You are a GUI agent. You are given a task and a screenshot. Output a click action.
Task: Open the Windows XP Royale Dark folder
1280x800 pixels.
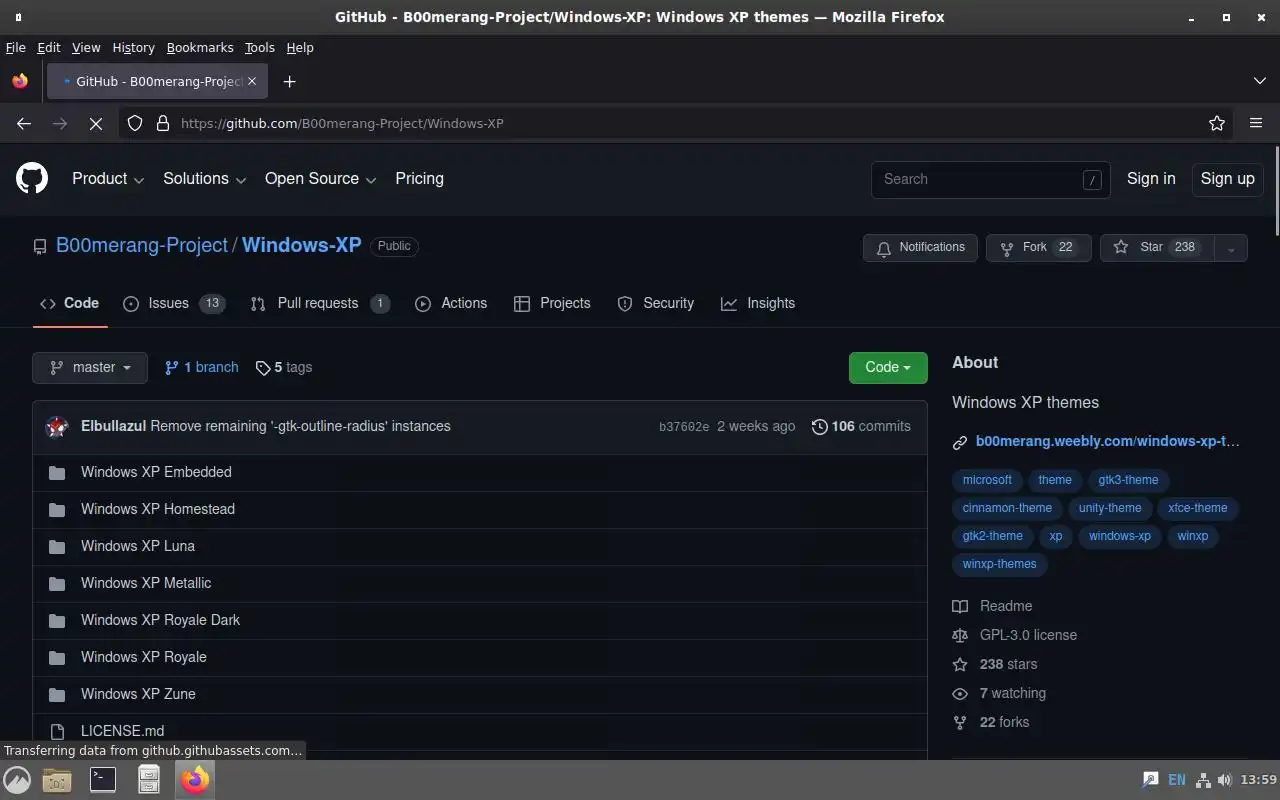click(160, 620)
